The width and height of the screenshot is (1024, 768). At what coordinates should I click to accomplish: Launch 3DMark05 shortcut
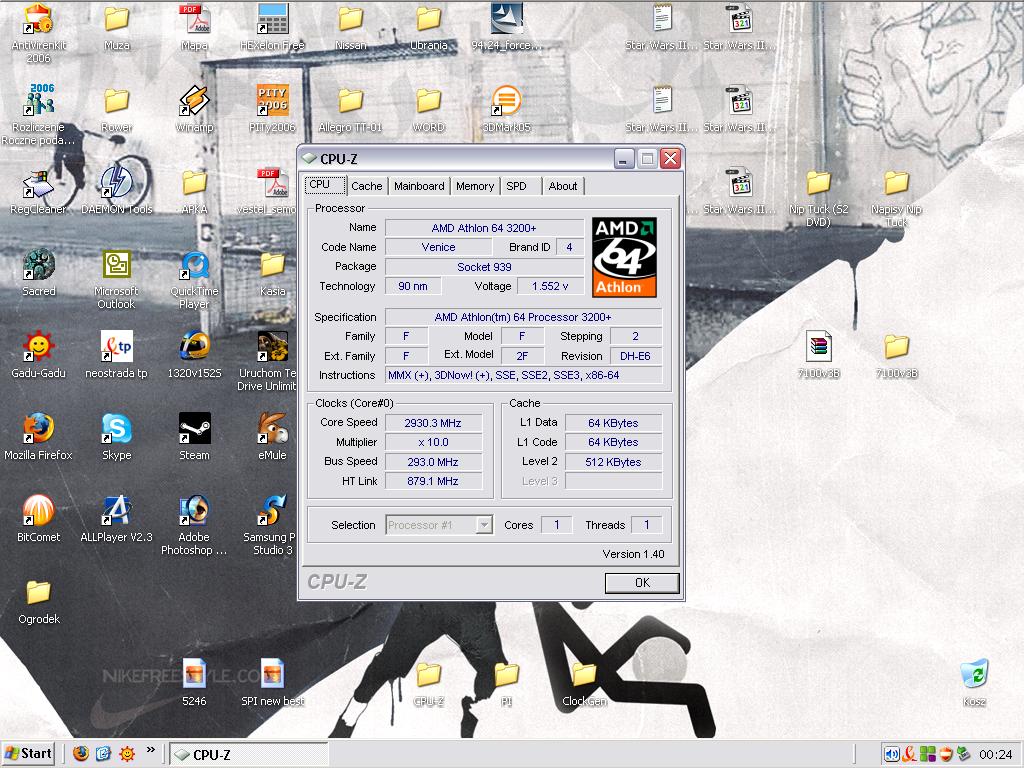click(506, 109)
